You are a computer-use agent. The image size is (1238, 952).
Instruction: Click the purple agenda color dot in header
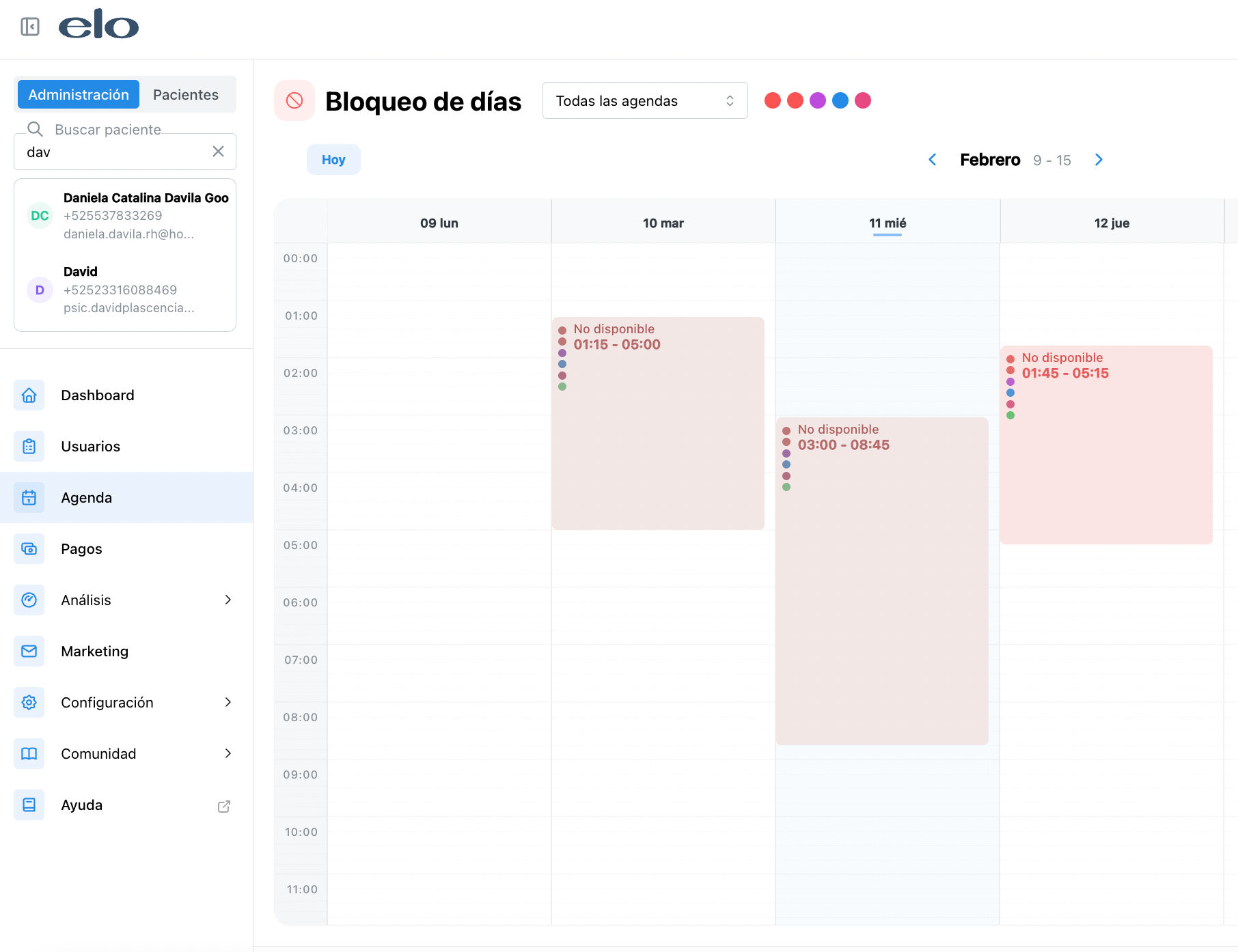817,101
